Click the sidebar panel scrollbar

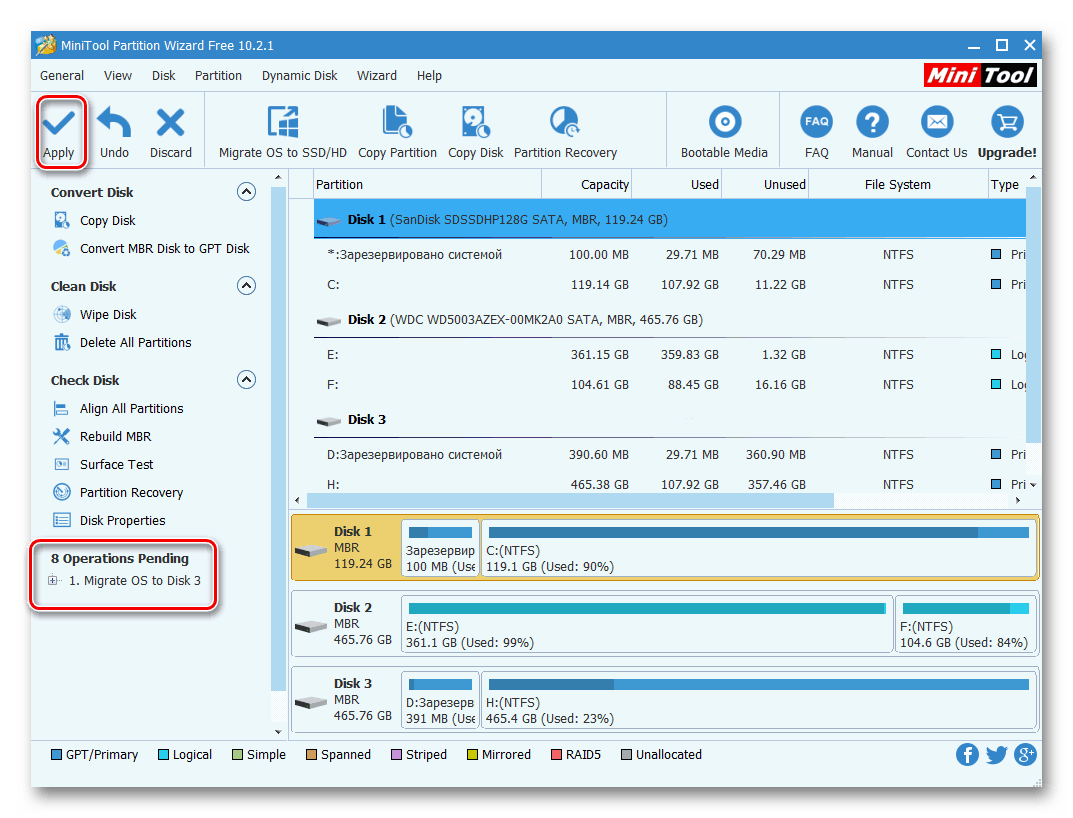278,439
